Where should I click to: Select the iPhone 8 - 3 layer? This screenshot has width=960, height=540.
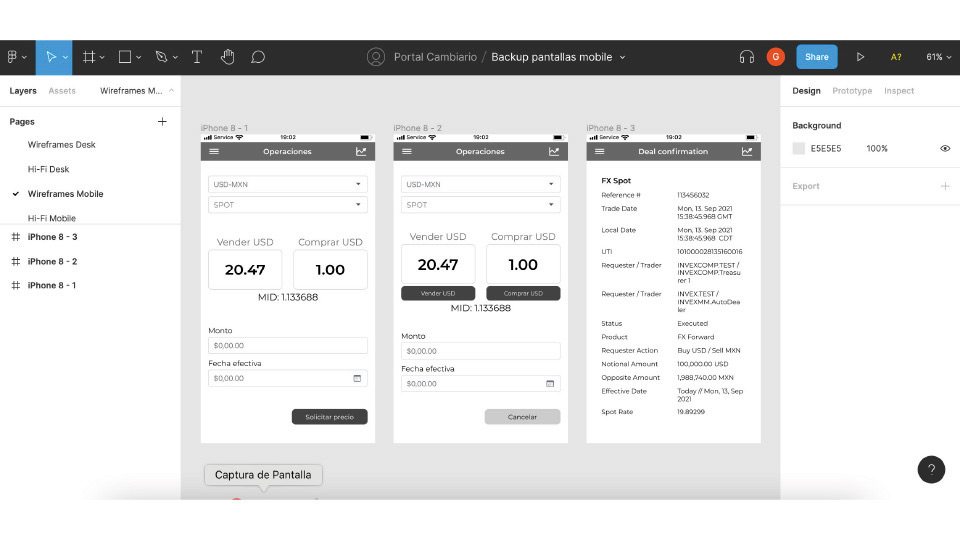point(52,237)
